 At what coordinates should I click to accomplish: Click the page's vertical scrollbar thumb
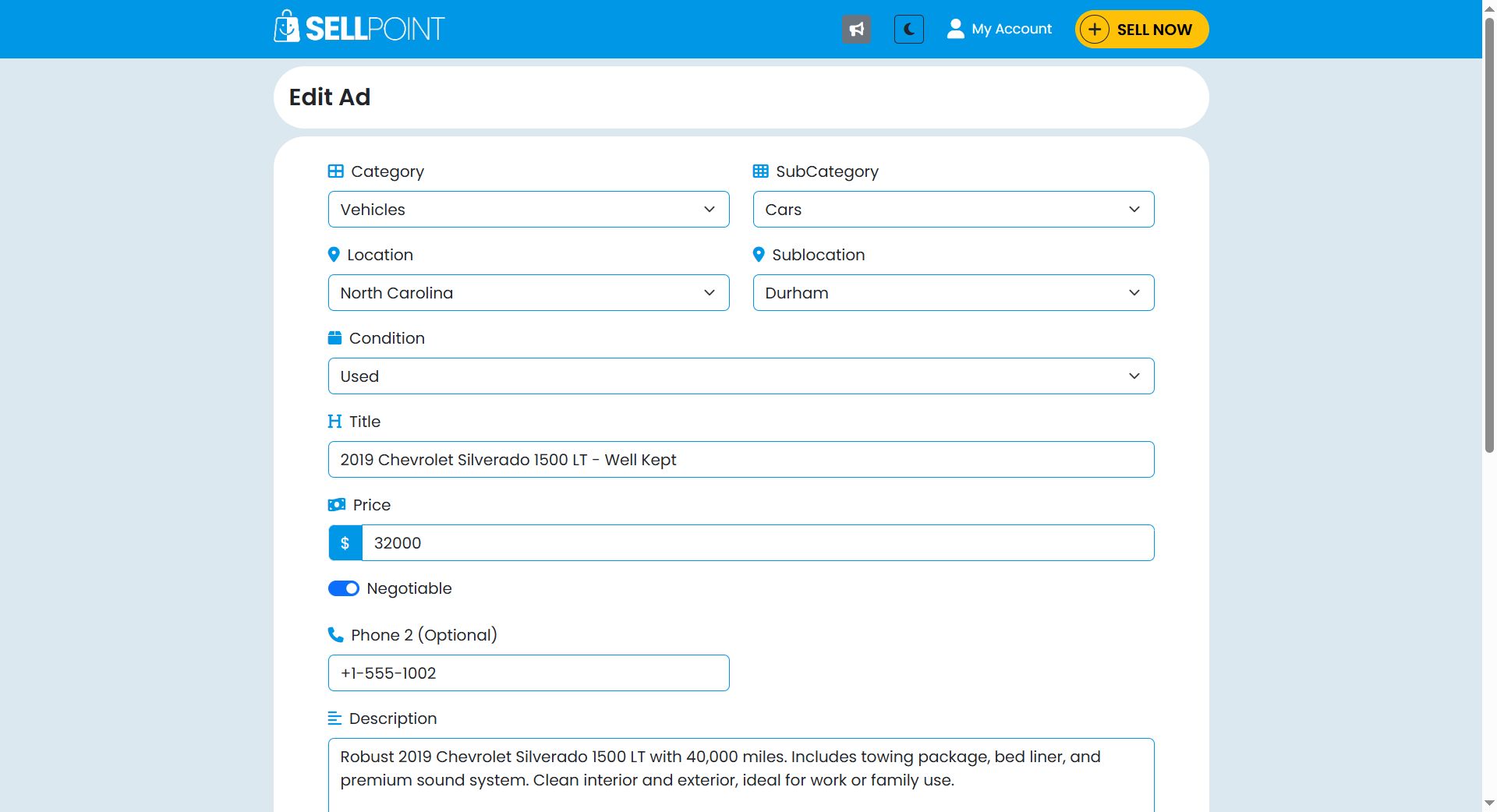pyautogui.click(x=1488, y=234)
